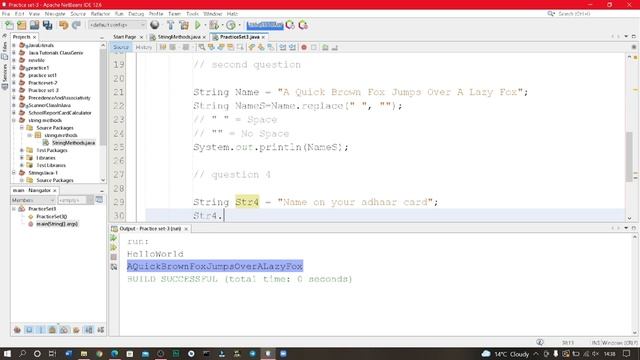
Task: Click the Build Project hammer icon
Action: click(170, 25)
